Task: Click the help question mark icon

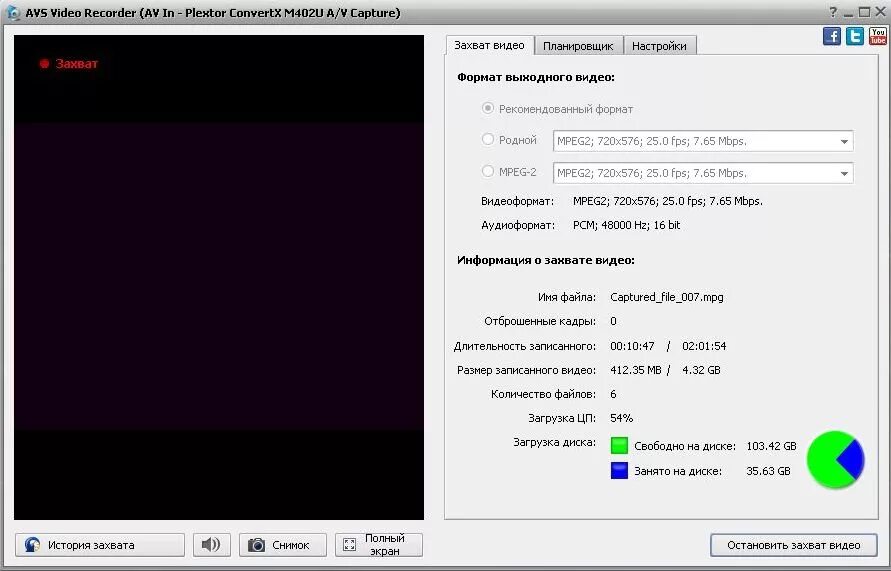Action: click(x=833, y=12)
